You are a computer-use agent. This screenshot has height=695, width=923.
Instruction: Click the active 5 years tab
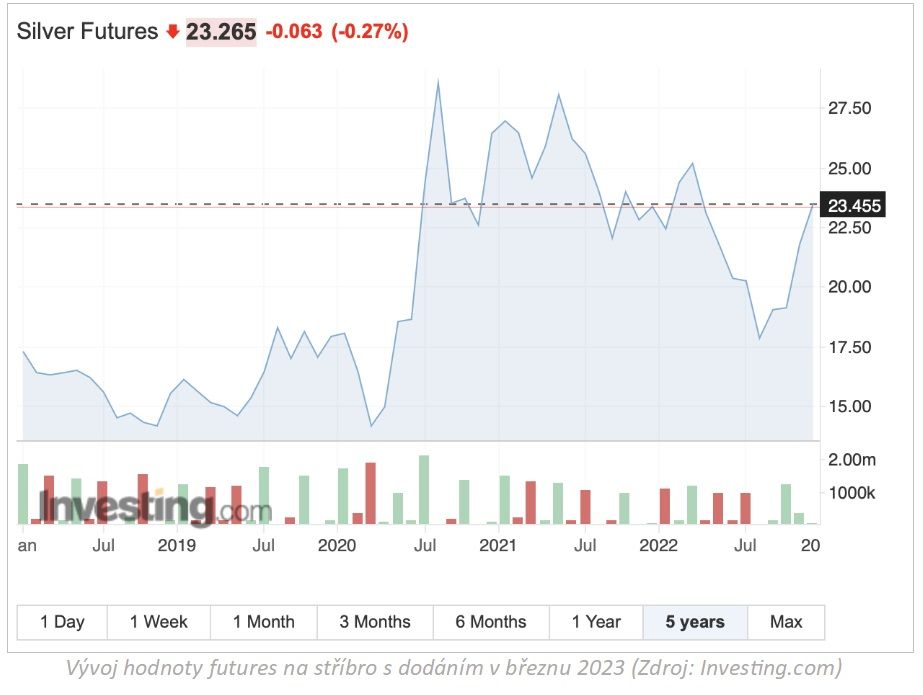tap(695, 622)
